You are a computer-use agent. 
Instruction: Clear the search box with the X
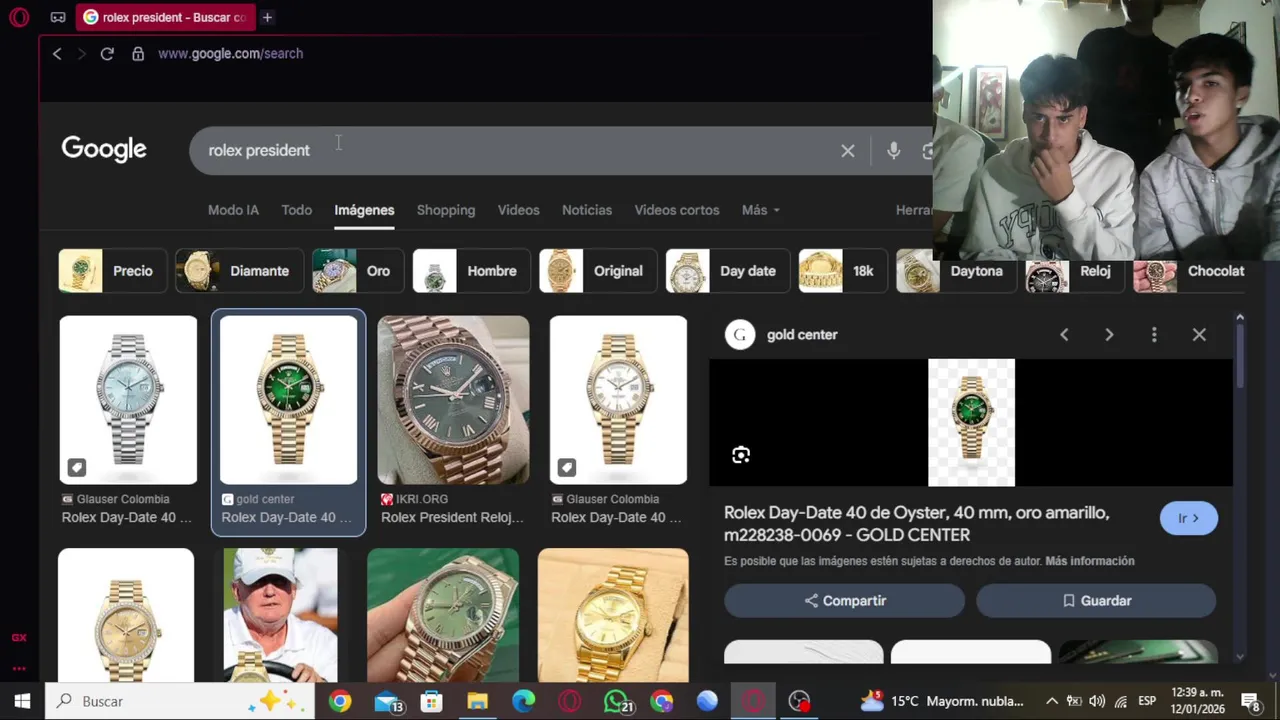coord(848,151)
